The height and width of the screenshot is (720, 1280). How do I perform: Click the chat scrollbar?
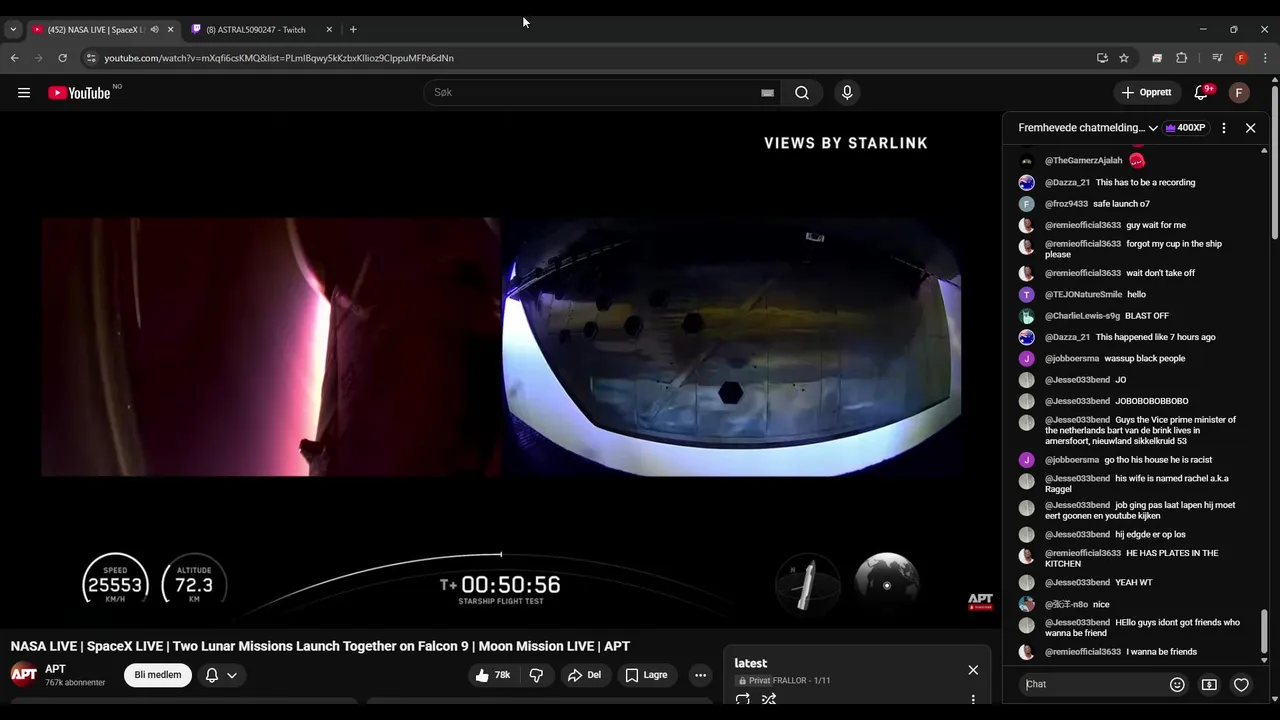(1264, 630)
